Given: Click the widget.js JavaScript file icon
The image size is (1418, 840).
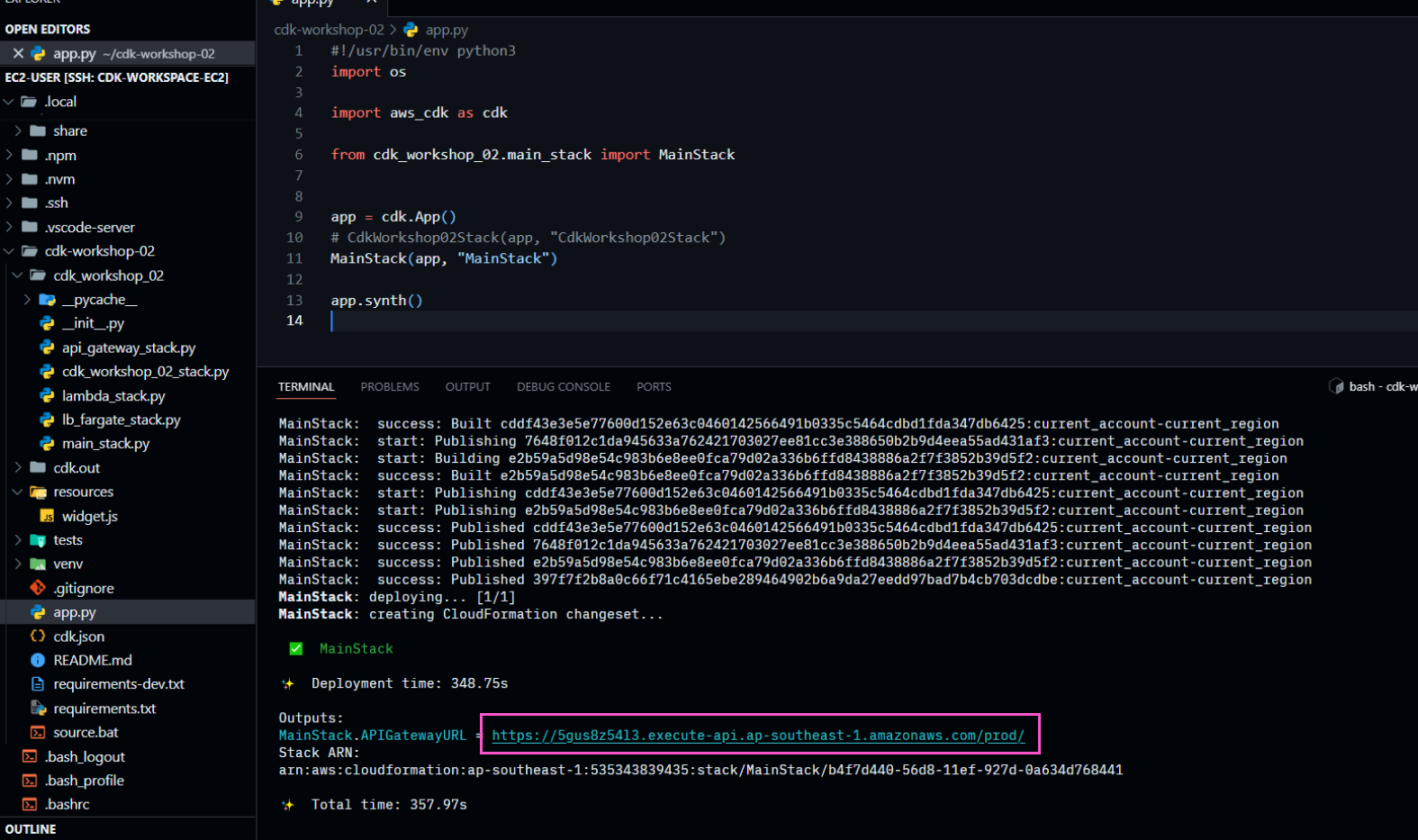Looking at the screenshot, I should pyautogui.click(x=47, y=516).
